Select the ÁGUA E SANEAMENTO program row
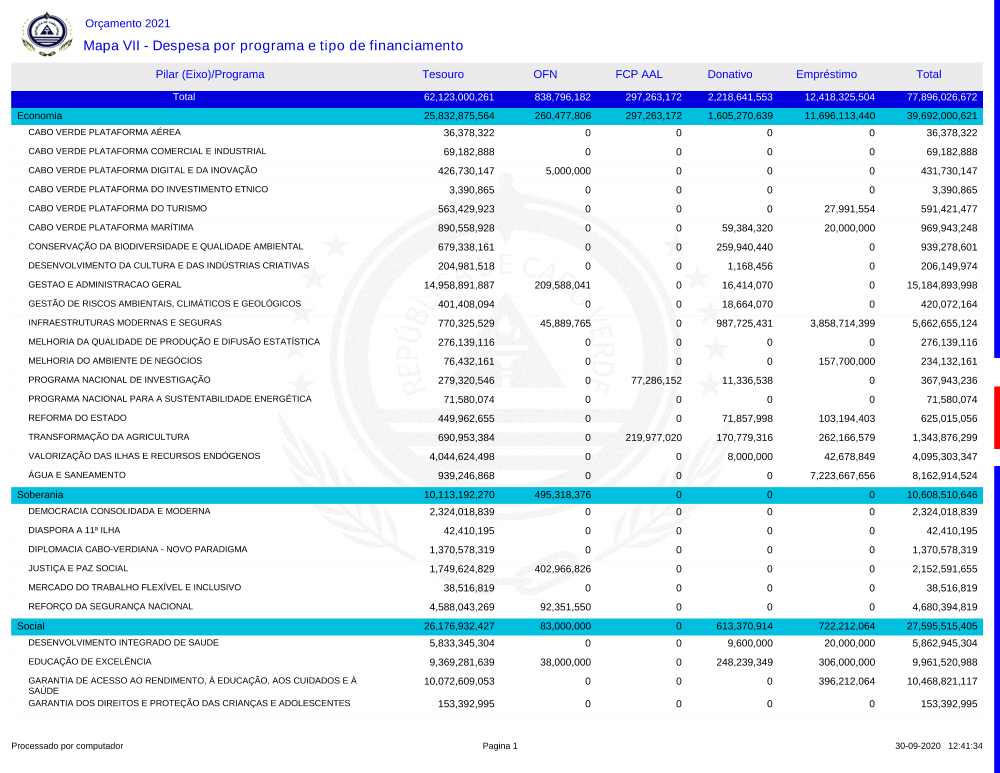The width and height of the screenshot is (1000, 773). coord(76,475)
